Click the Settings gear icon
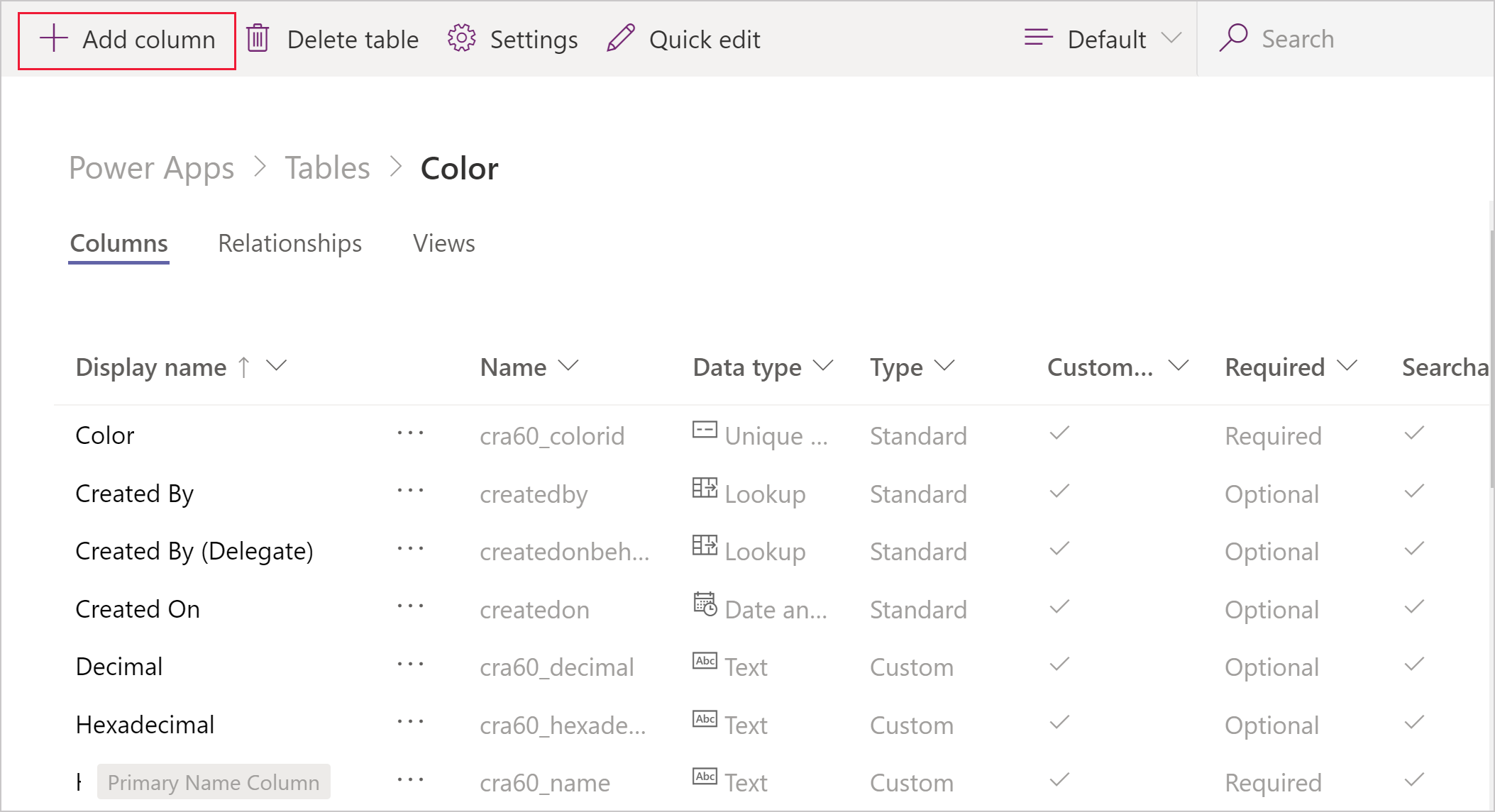1495x812 pixels. coord(462,39)
